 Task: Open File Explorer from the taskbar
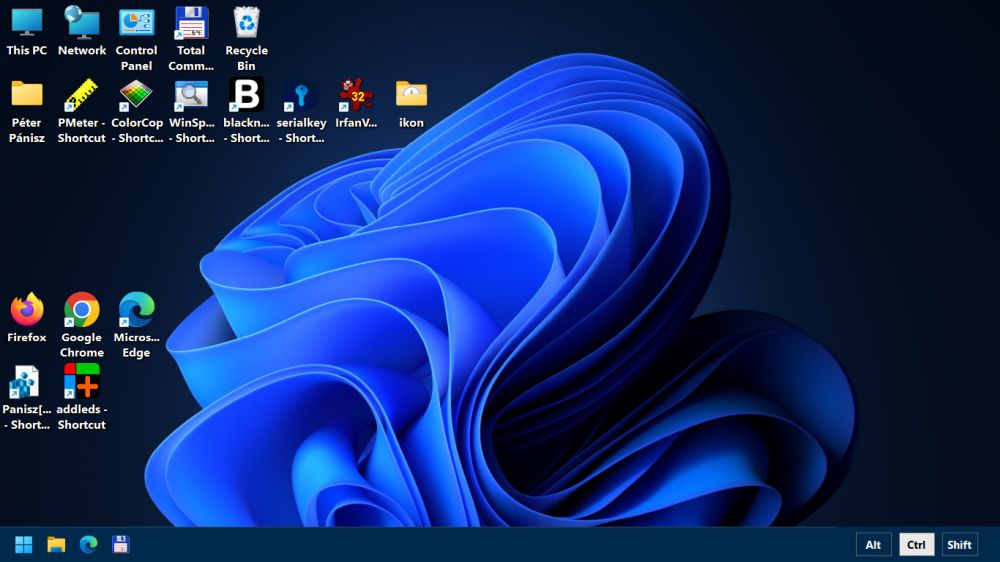pyautogui.click(x=56, y=544)
